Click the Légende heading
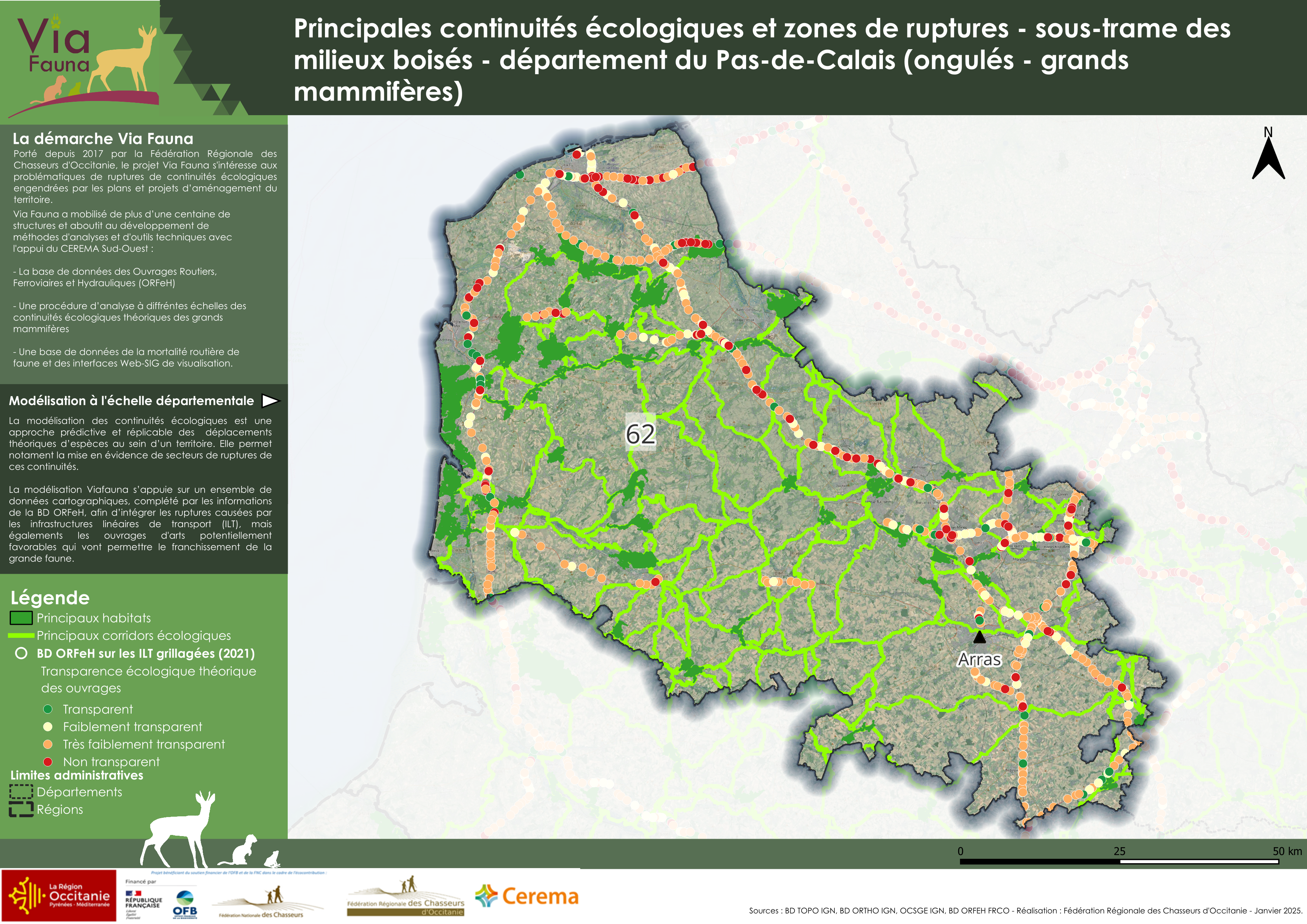 click(50, 598)
